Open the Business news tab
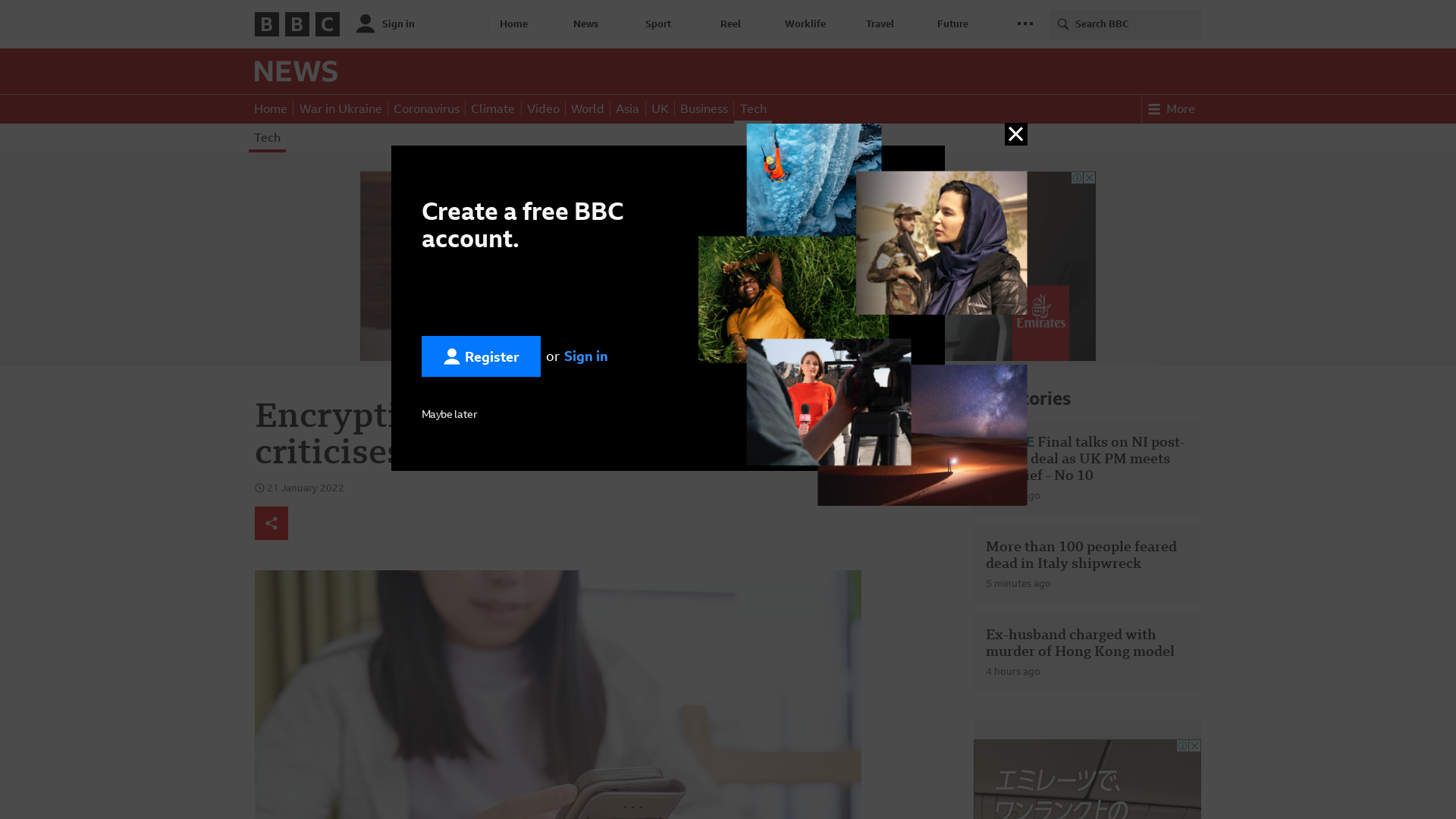Screen dimensions: 1456x819 pyautogui.click(x=704, y=109)
